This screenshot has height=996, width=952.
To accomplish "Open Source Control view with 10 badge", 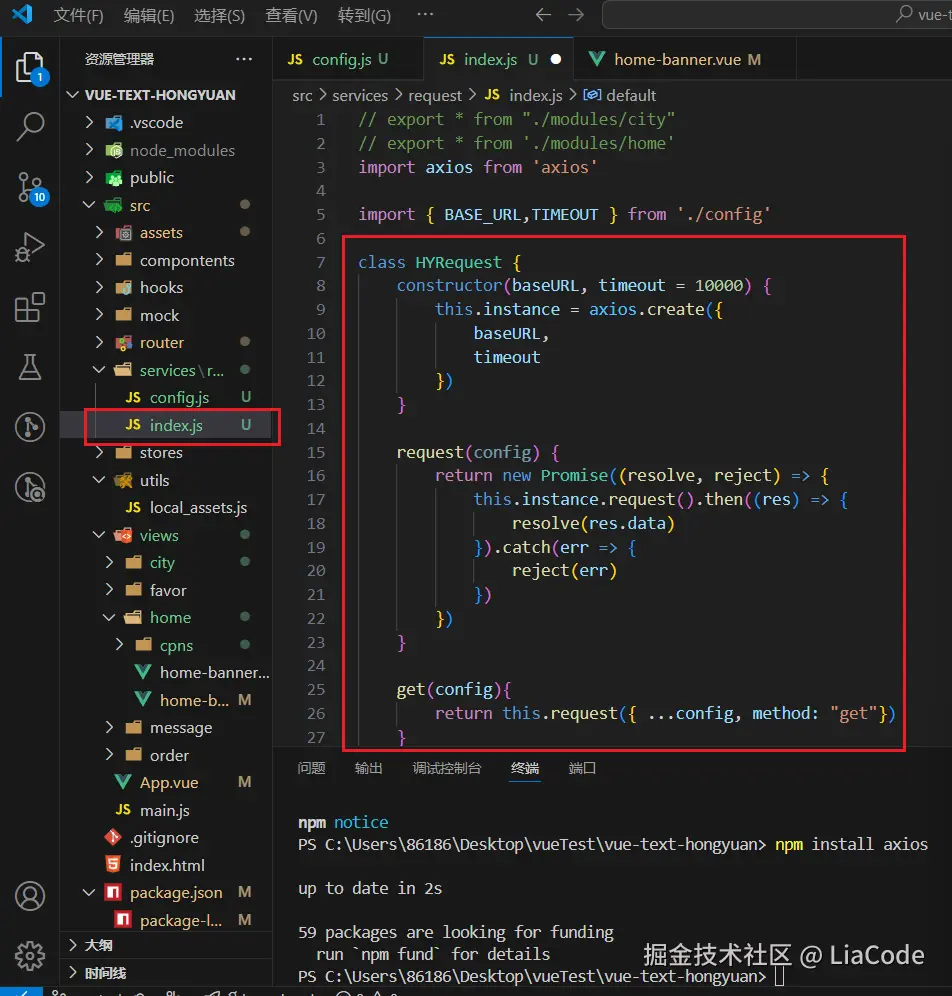I will coord(30,187).
